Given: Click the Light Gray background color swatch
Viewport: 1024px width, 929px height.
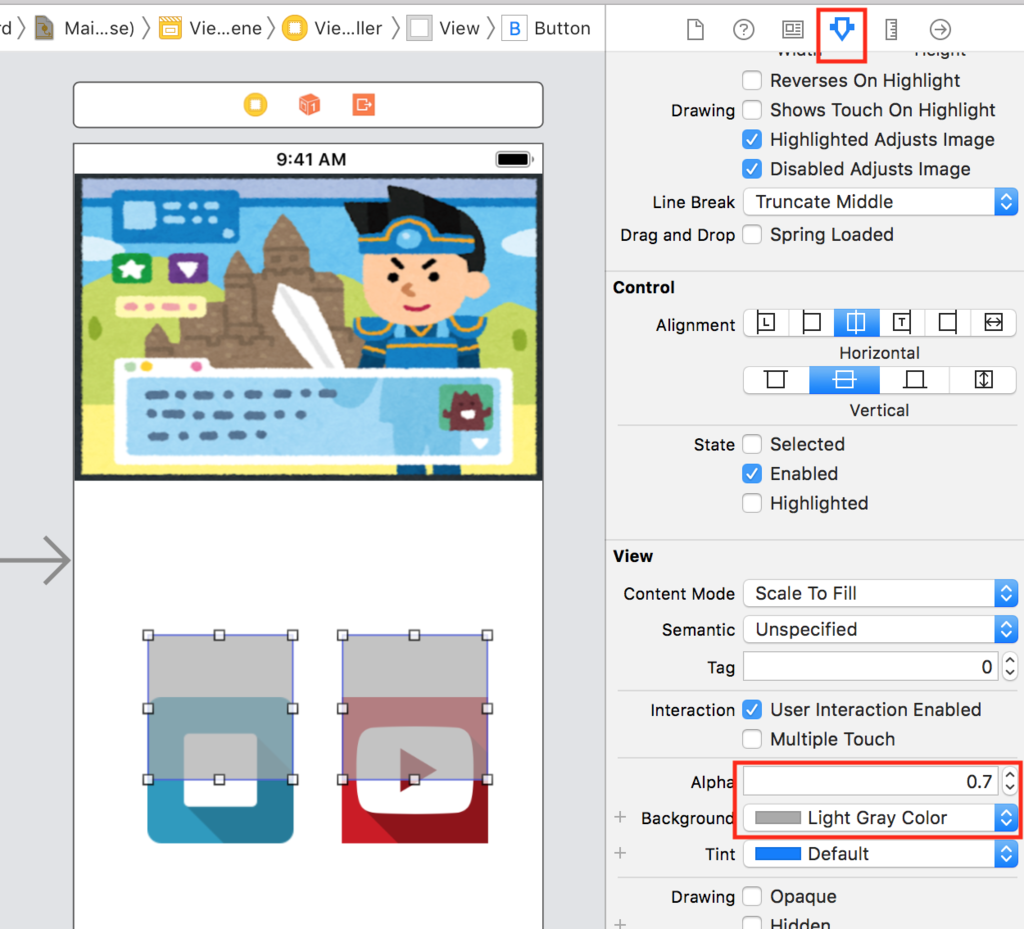Looking at the screenshot, I should (778, 818).
